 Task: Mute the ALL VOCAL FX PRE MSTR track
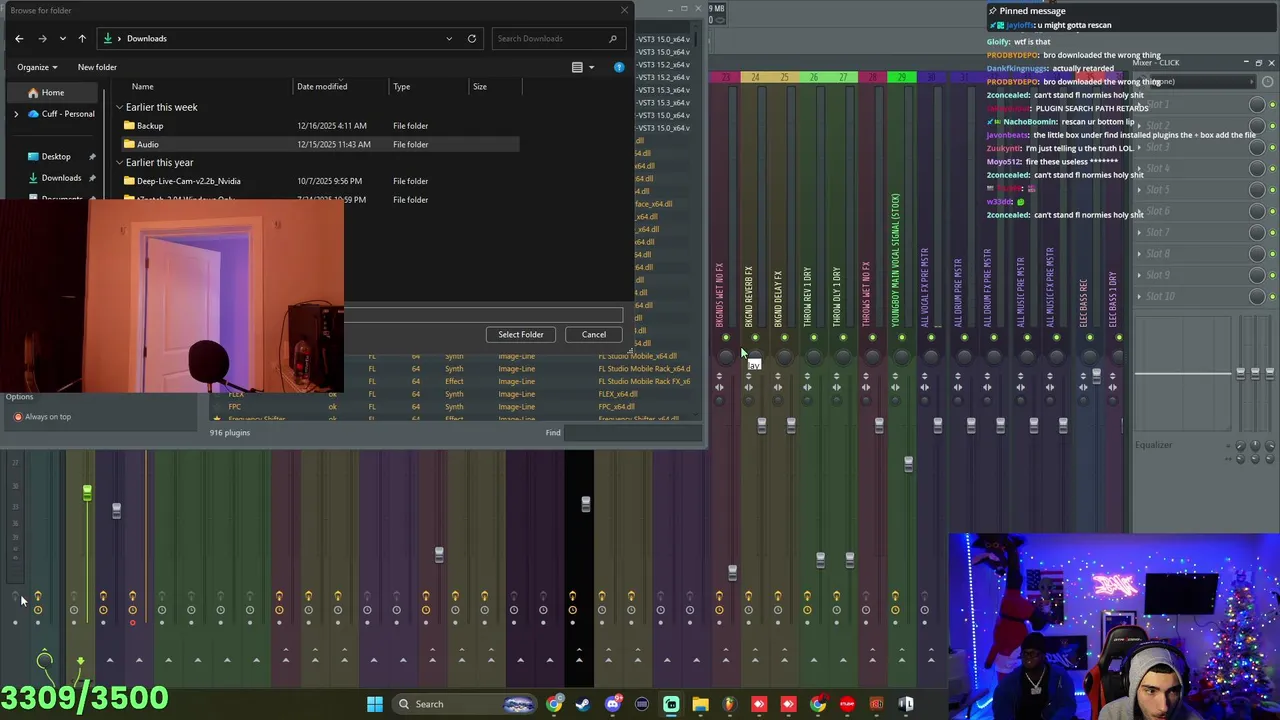coord(932,337)
